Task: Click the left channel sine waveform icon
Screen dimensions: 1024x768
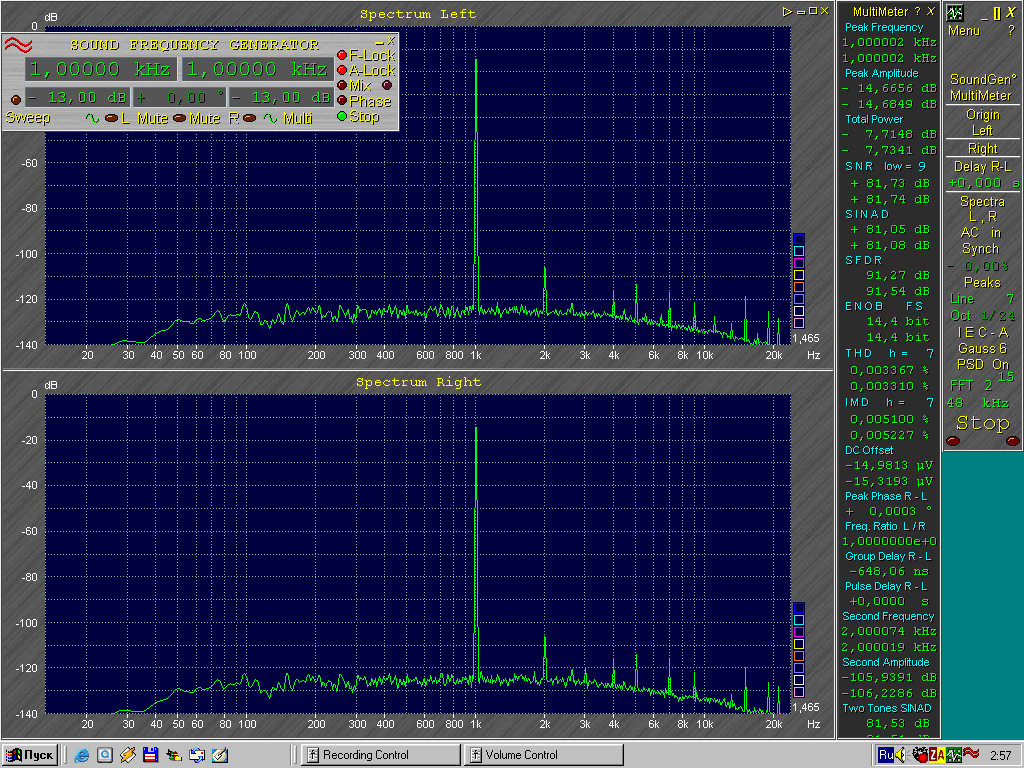Action: [x=92, y=118]
